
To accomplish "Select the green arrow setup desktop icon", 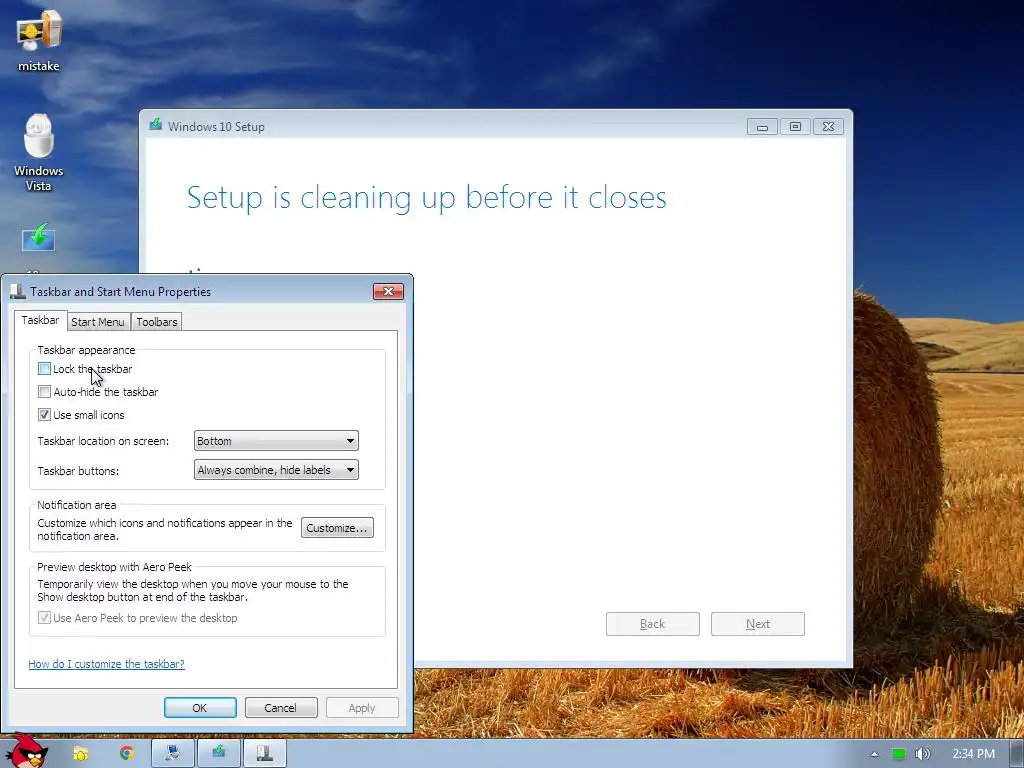I will pos(39,238).
